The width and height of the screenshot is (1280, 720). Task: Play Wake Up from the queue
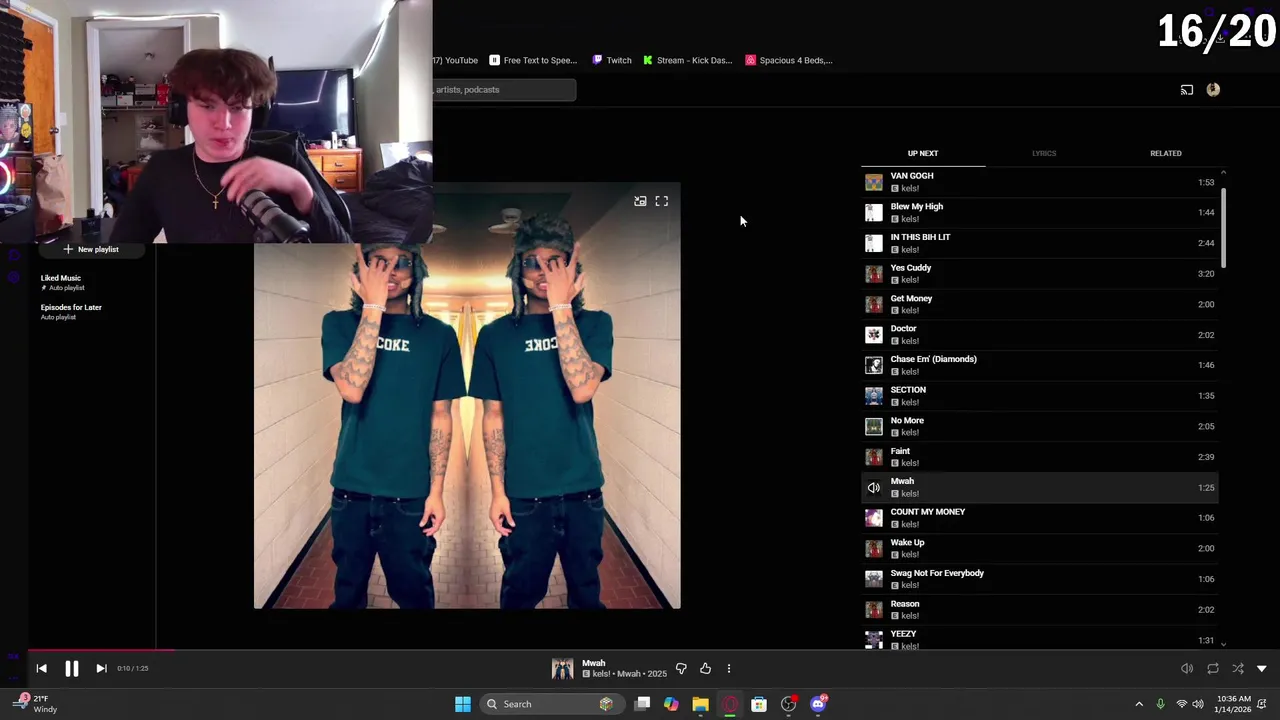click(1040, 548)
